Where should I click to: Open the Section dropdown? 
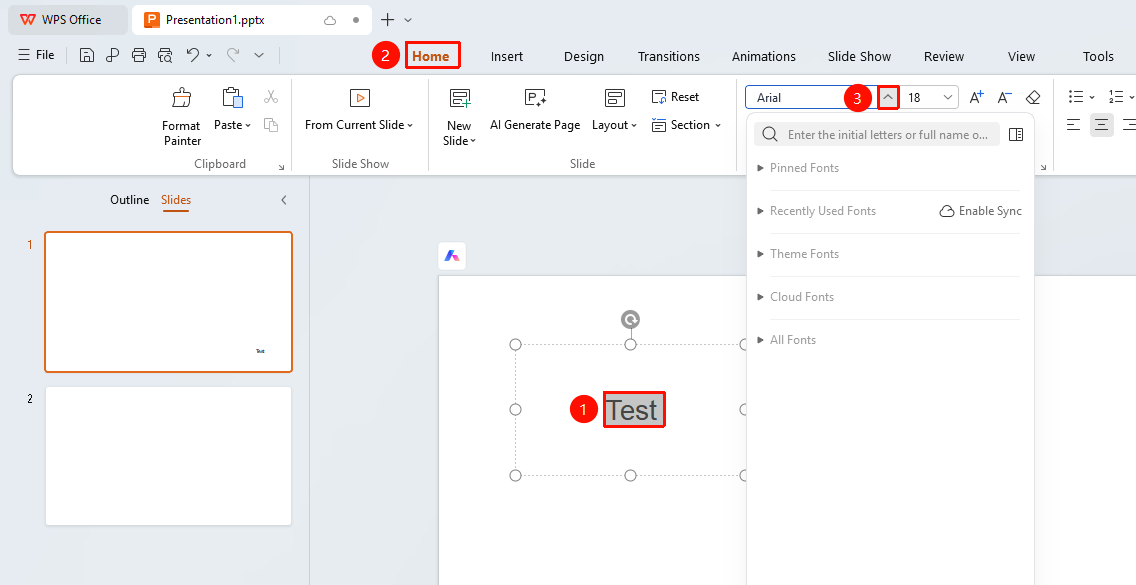click(x=687, y=125)
